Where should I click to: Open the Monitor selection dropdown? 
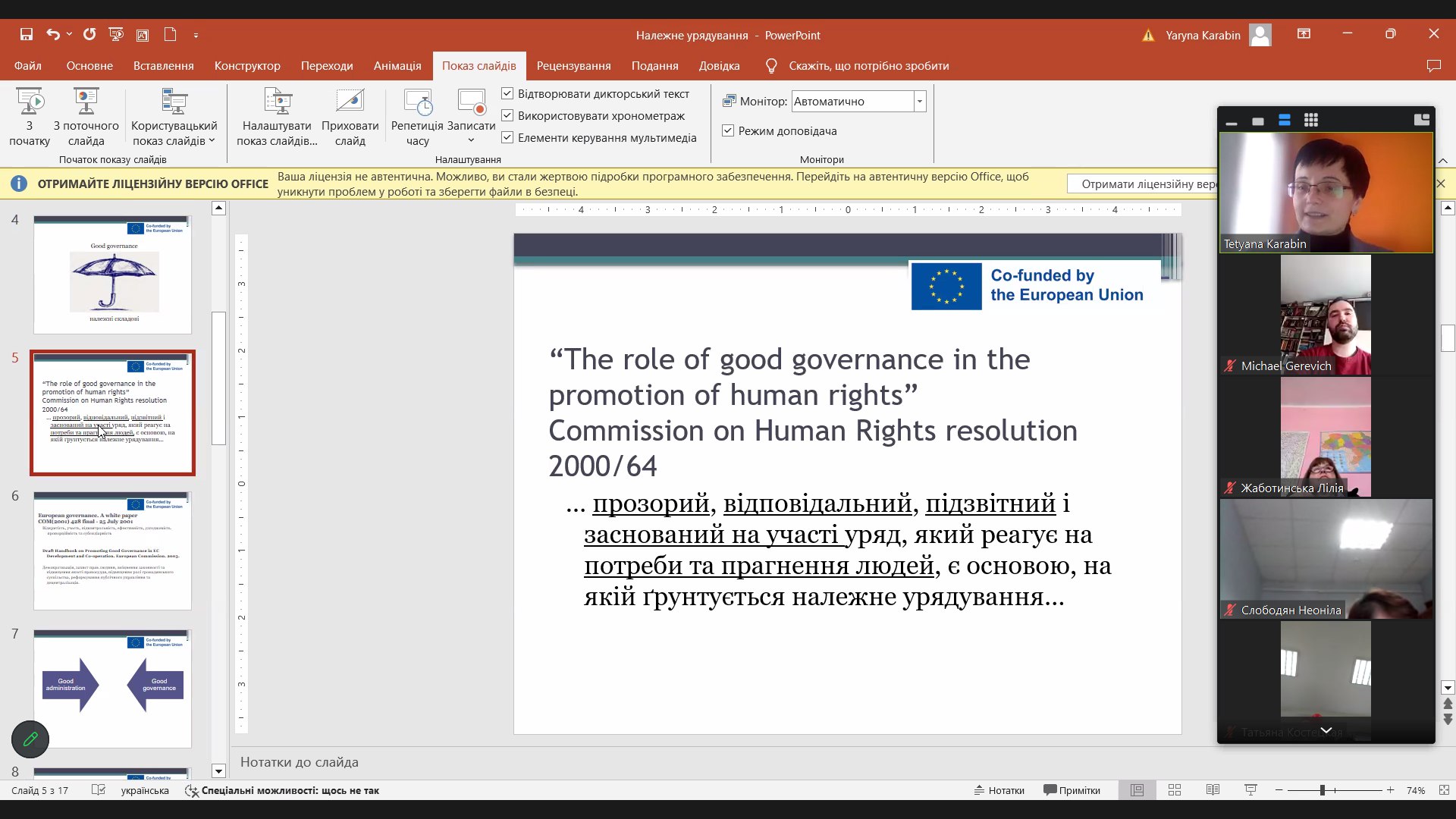tap(920, 101)
